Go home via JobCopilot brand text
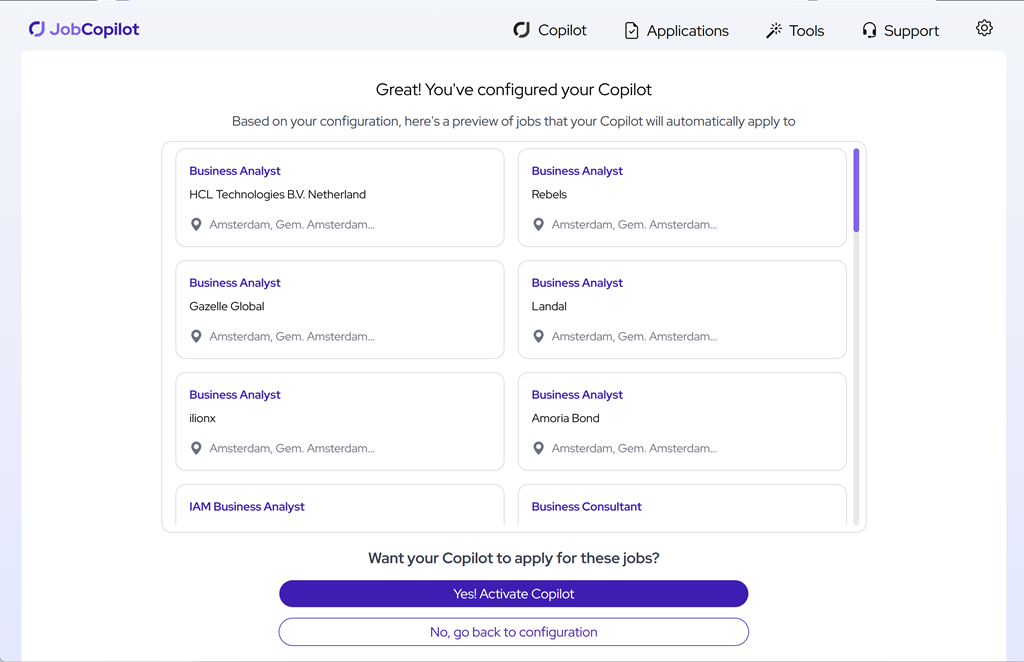Screen dimensions: 1024x662 [95, 29]
